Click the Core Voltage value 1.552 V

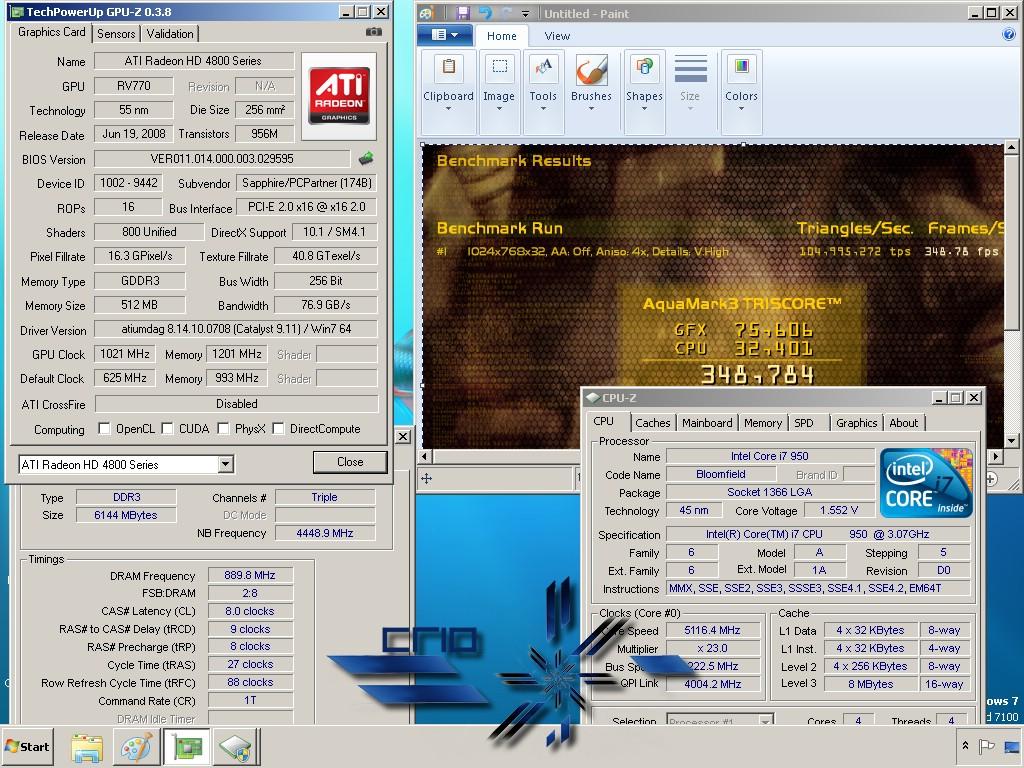tap(839, 510)
